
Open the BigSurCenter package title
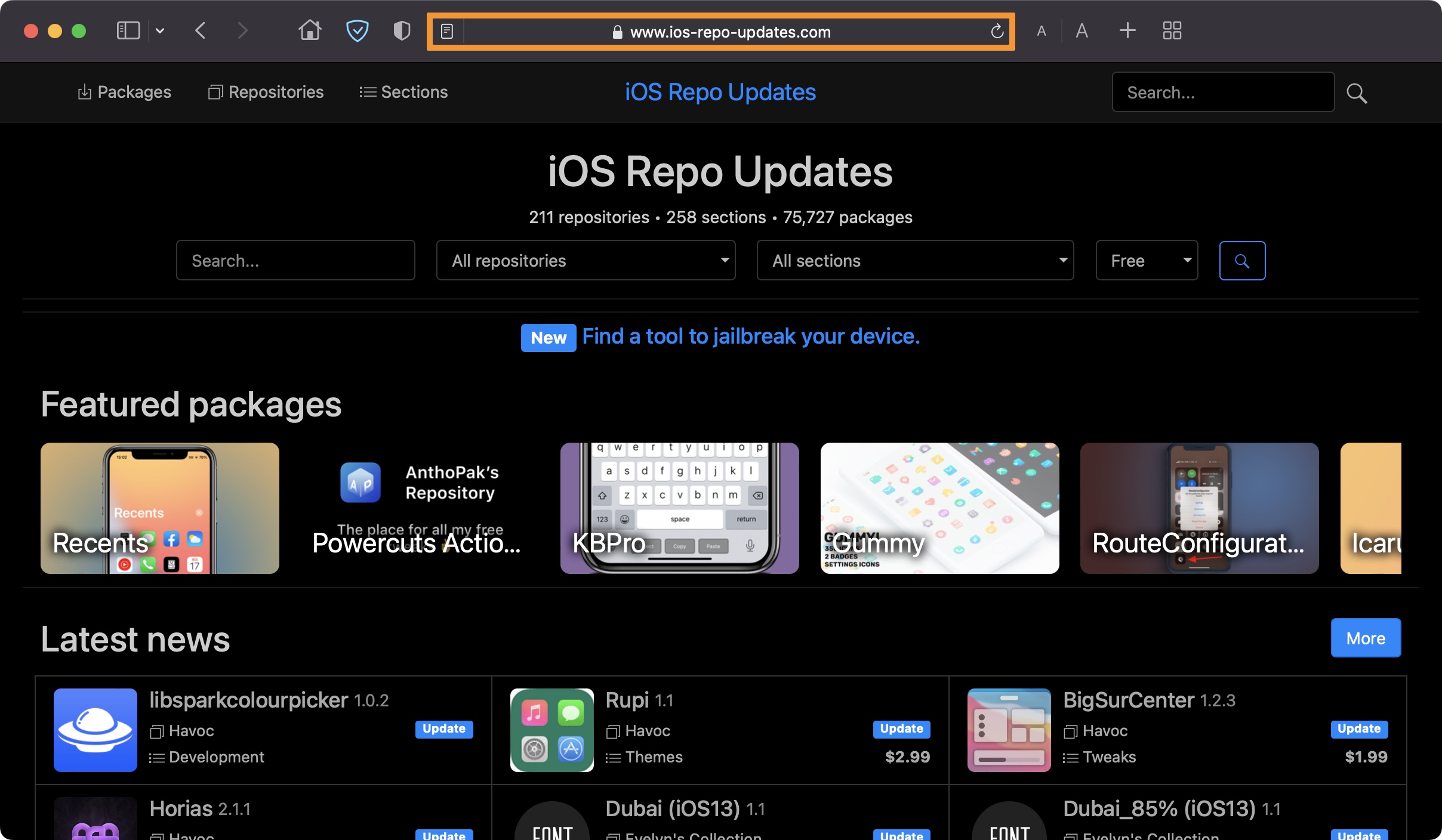[1129, 700]
